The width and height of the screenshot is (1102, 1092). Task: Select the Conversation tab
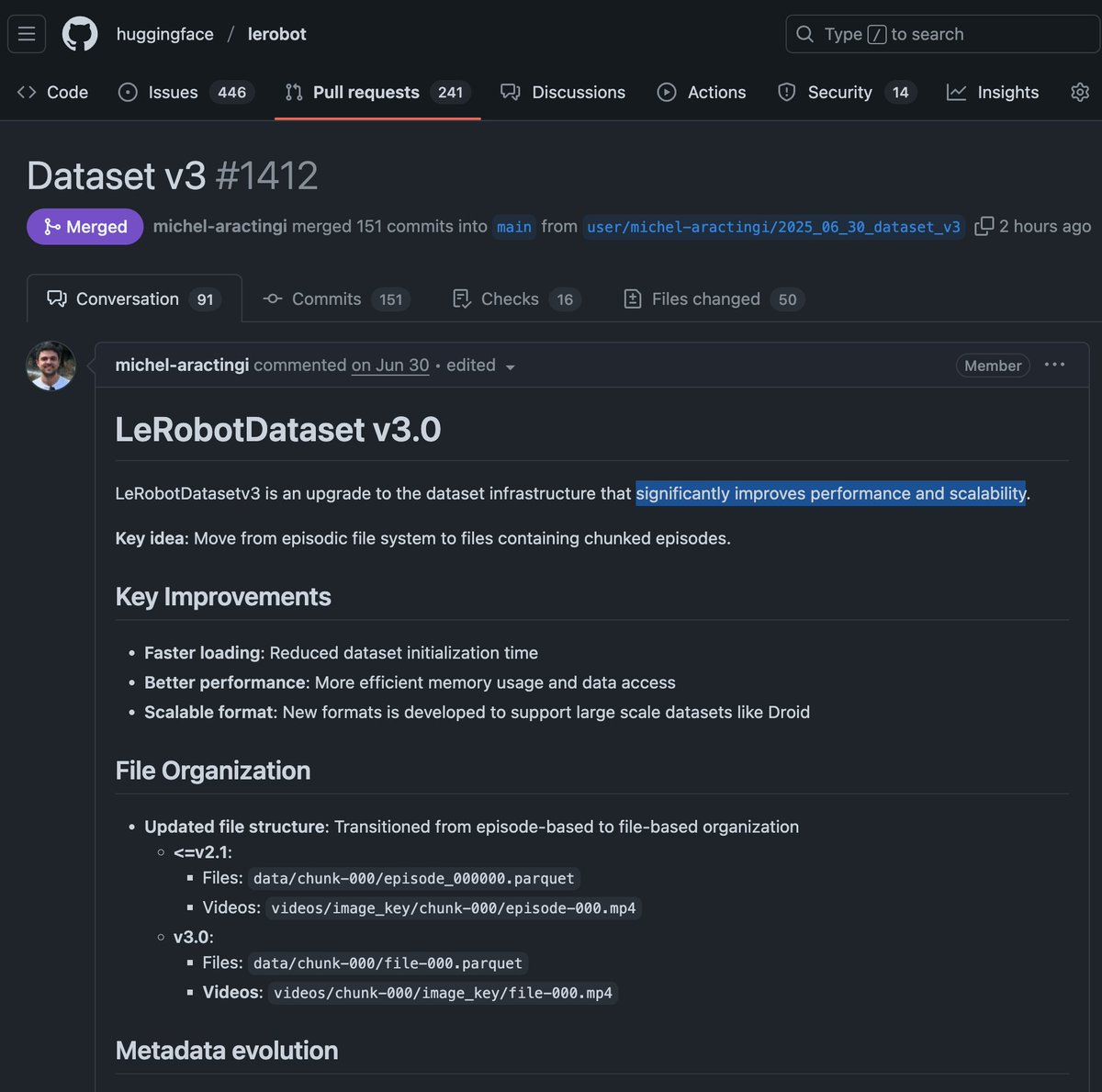tap(134, 298)
